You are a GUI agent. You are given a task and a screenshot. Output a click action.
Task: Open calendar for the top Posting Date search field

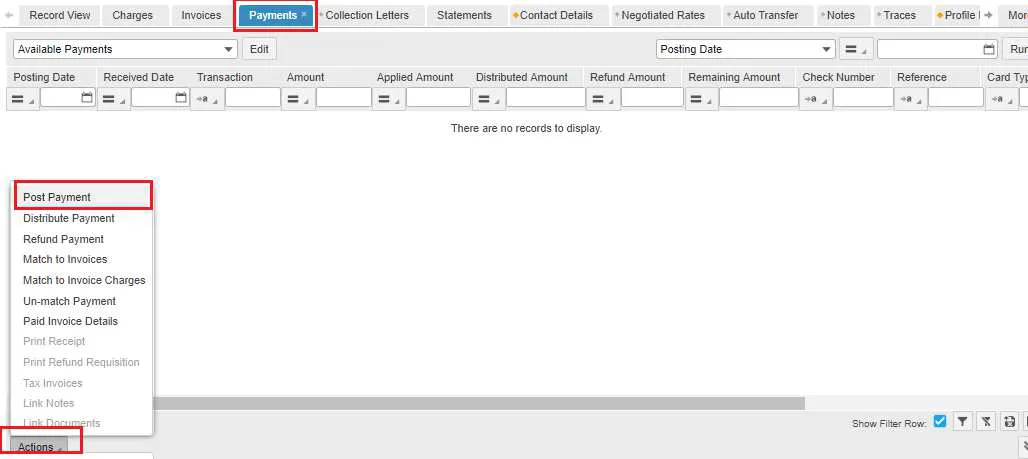[989, 49]
